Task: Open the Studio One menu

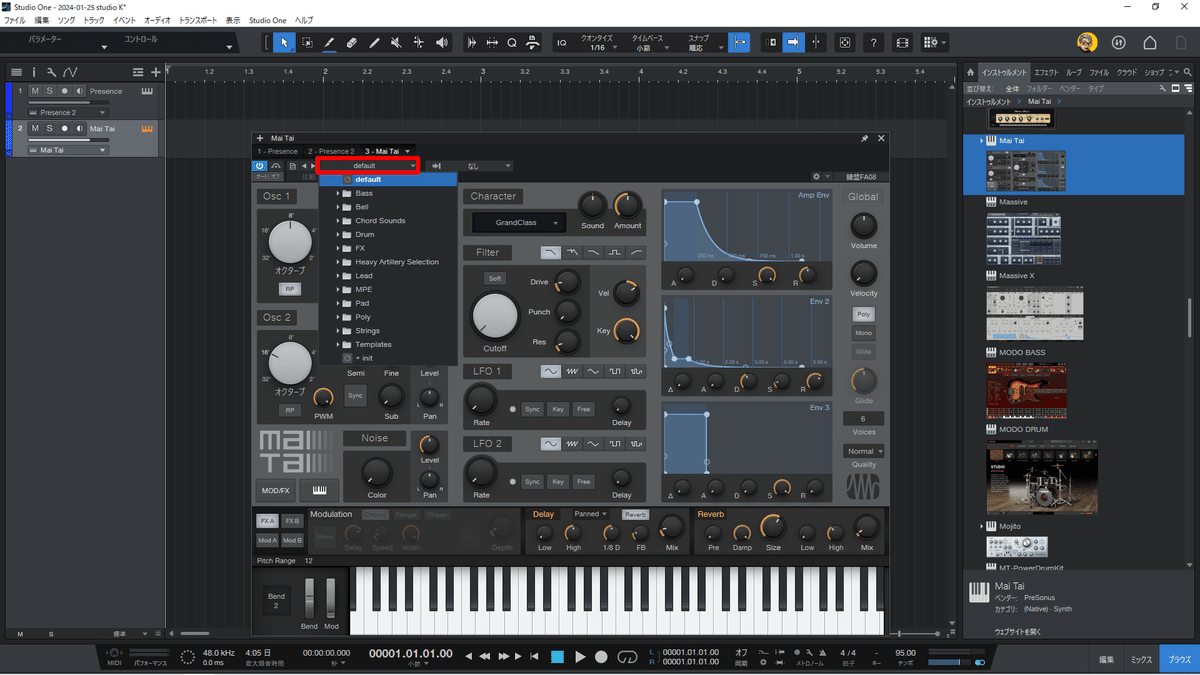Action: pyautogui.click(x=267, y=20)
